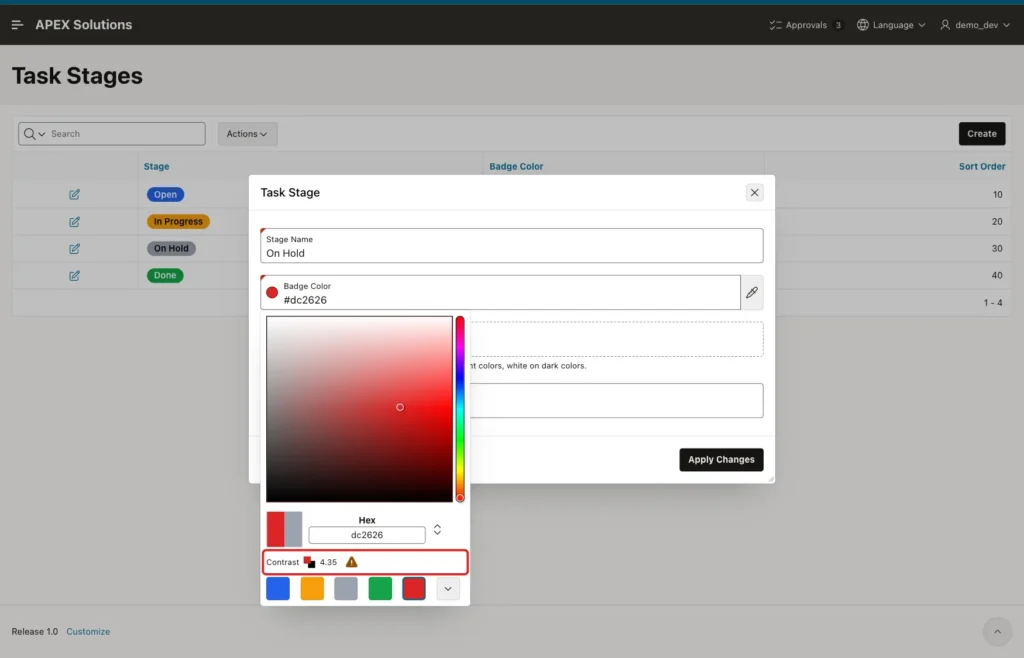Screen dimensions: 1024x658
Task: Click the On Hold stage badge
Action: (x=171, y=249)
